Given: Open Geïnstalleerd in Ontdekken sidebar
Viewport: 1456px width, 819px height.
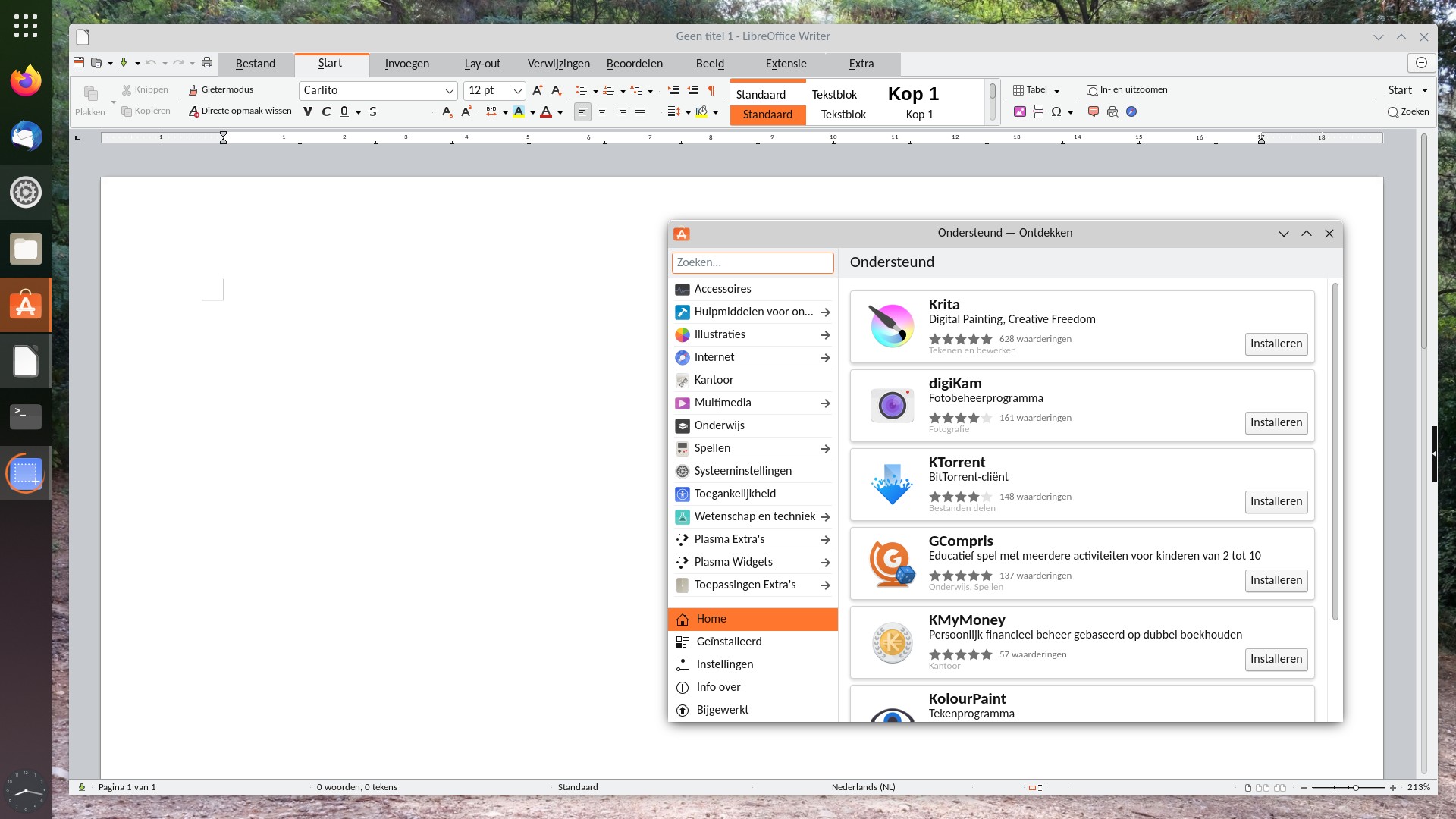Looking at the screenshot, I should pos(752,642).
